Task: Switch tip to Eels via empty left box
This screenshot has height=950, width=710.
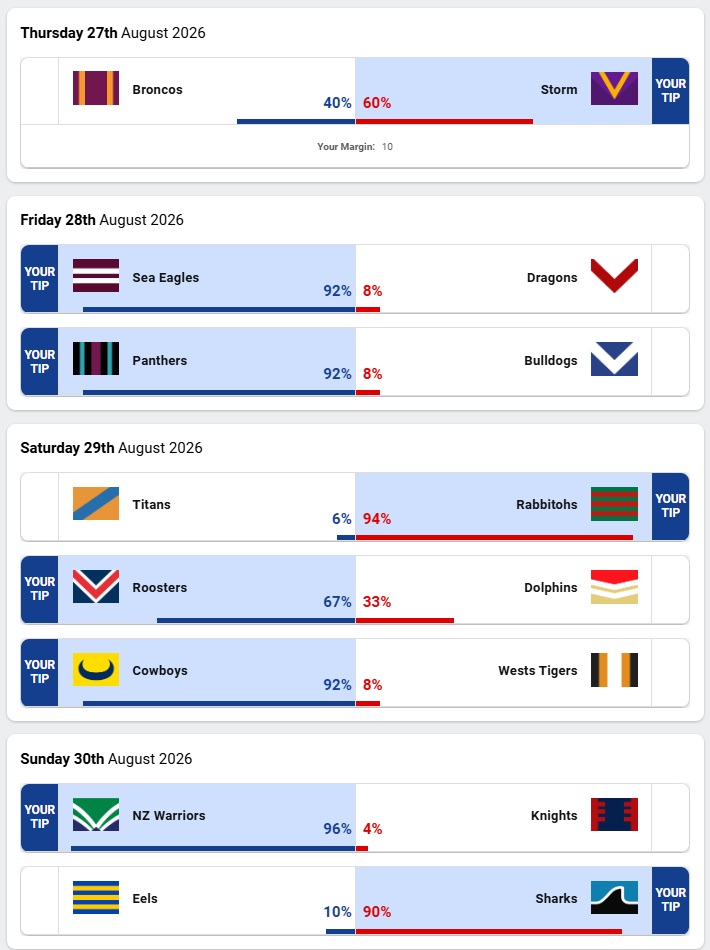Action: pyautogui.click(x=40, y=900)
